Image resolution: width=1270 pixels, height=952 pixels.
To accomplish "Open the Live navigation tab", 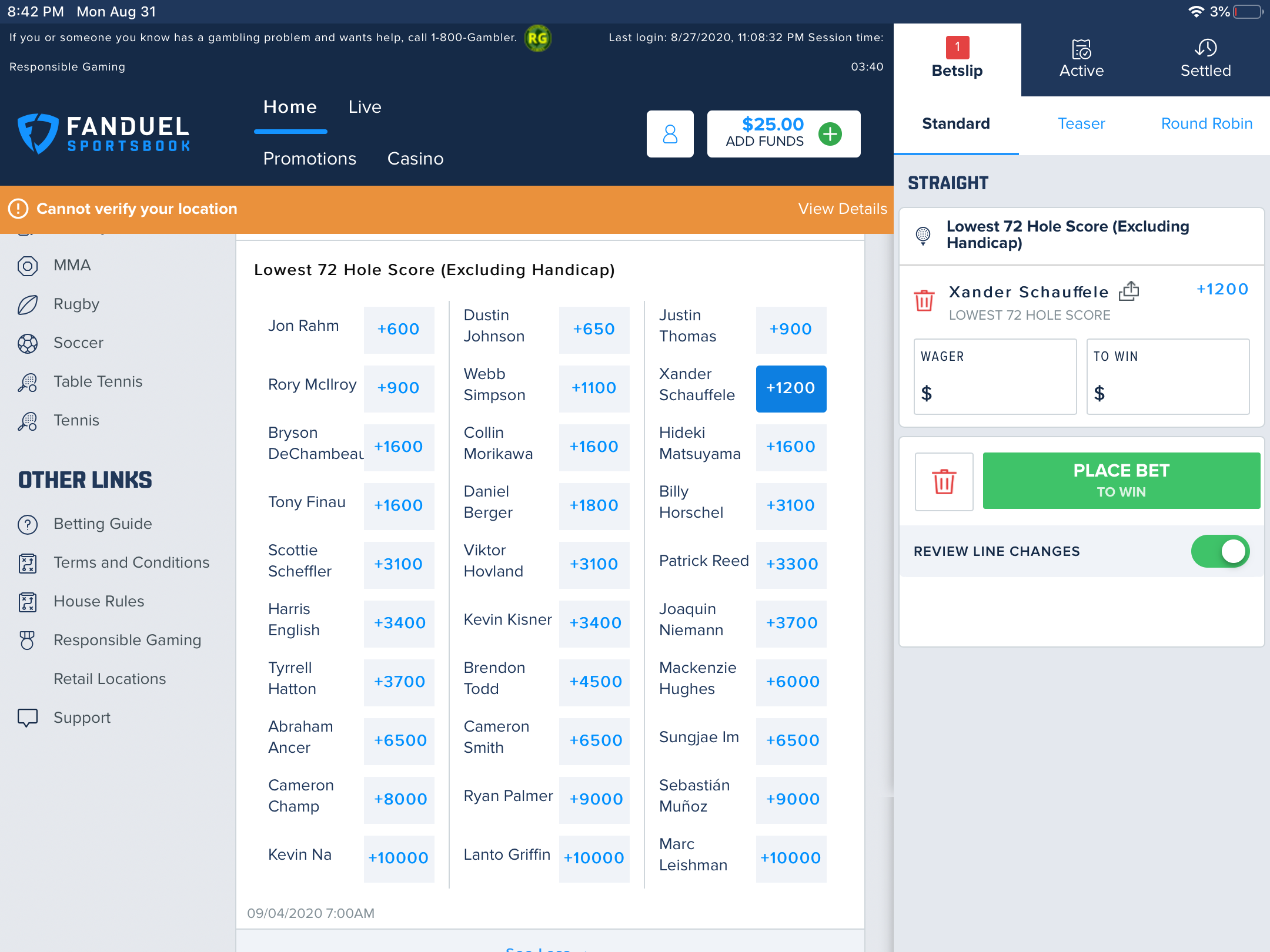I will pos(365,107).
